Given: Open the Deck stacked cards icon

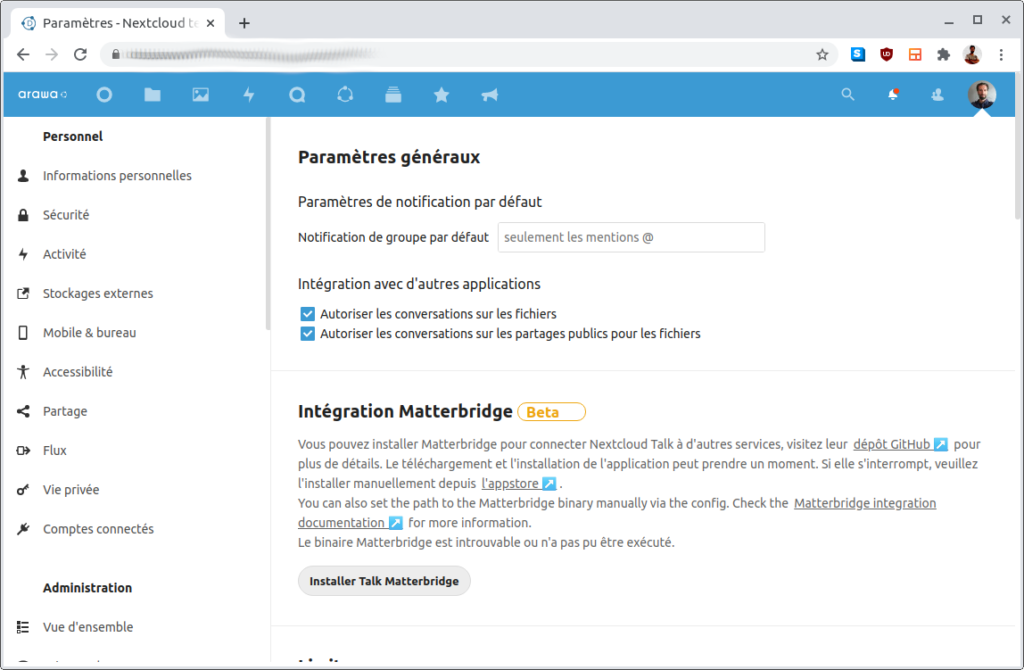Looking at the screenshot, I should (393, 95).
